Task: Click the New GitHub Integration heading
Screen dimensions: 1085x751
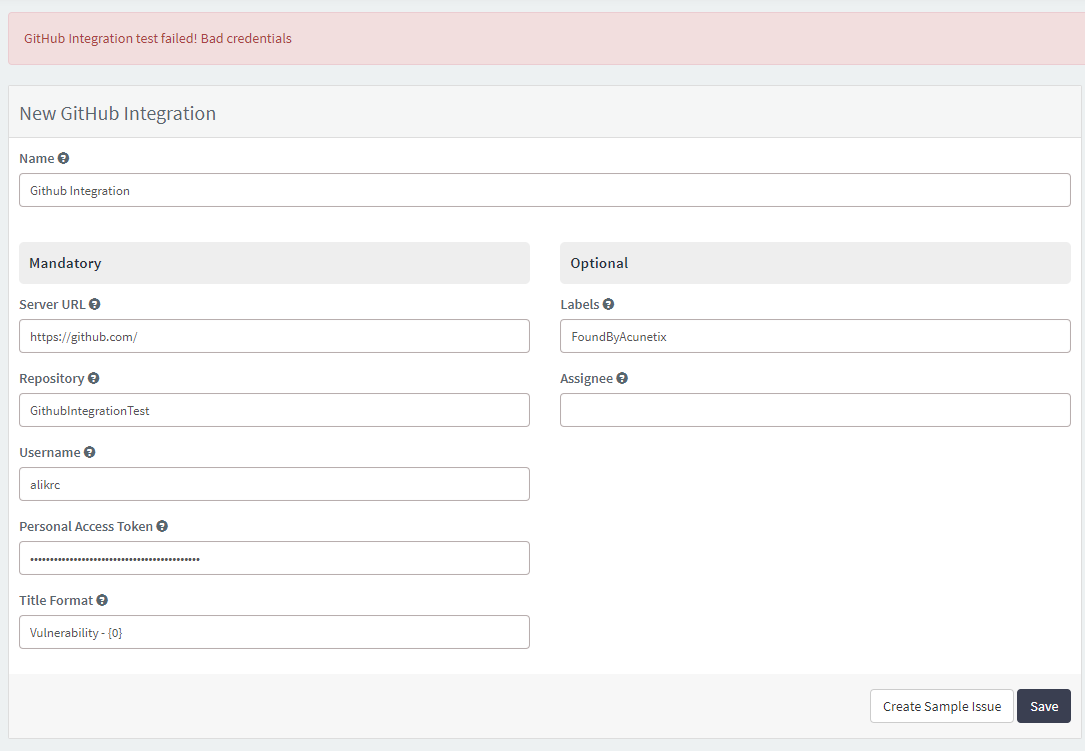Action: pos(118,114)
